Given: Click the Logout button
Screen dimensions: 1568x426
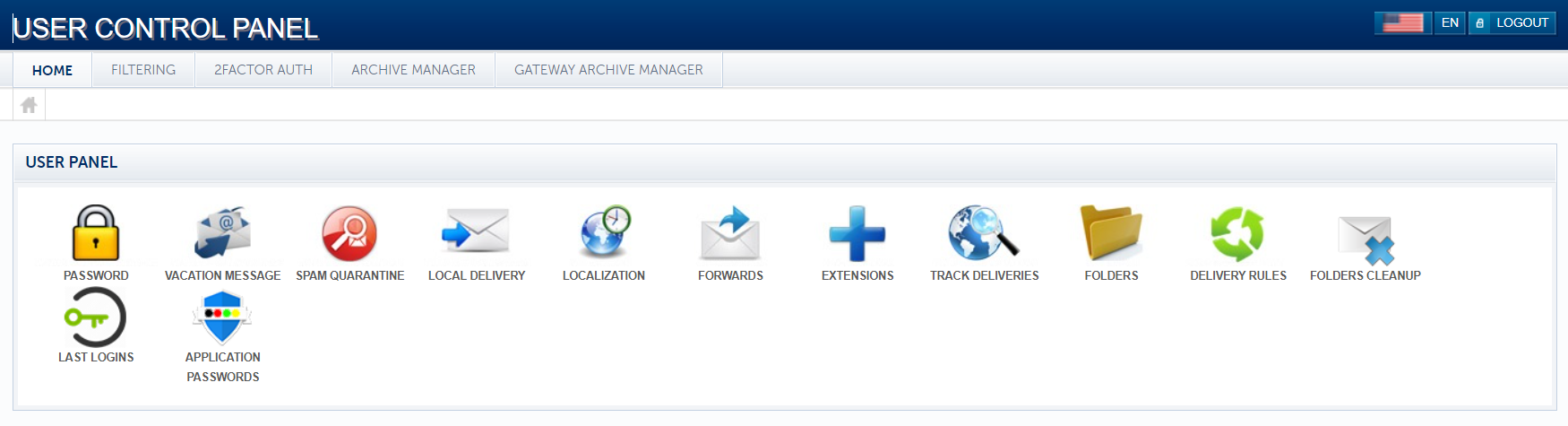Looking at the screenshot, I should pyautogui.click(x=1512, y=23).
